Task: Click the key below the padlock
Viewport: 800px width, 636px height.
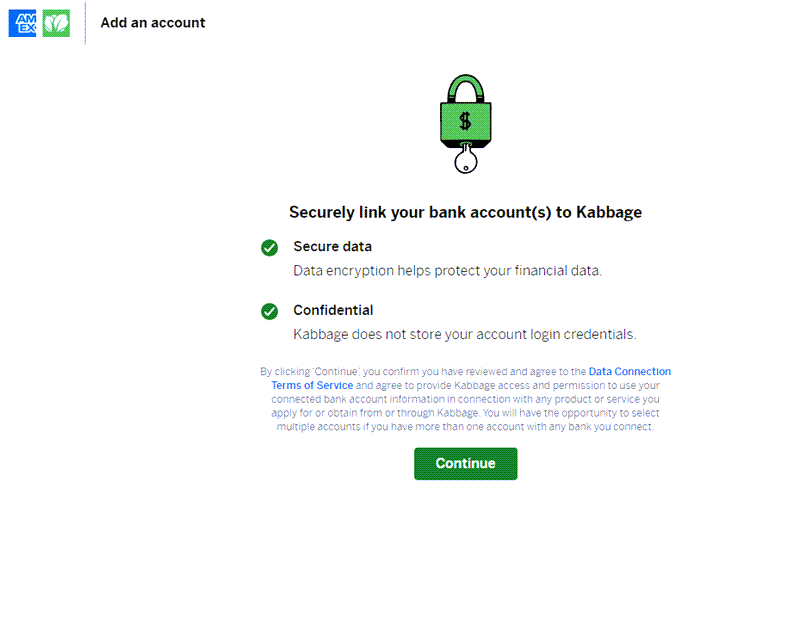Action: point(466,159)
